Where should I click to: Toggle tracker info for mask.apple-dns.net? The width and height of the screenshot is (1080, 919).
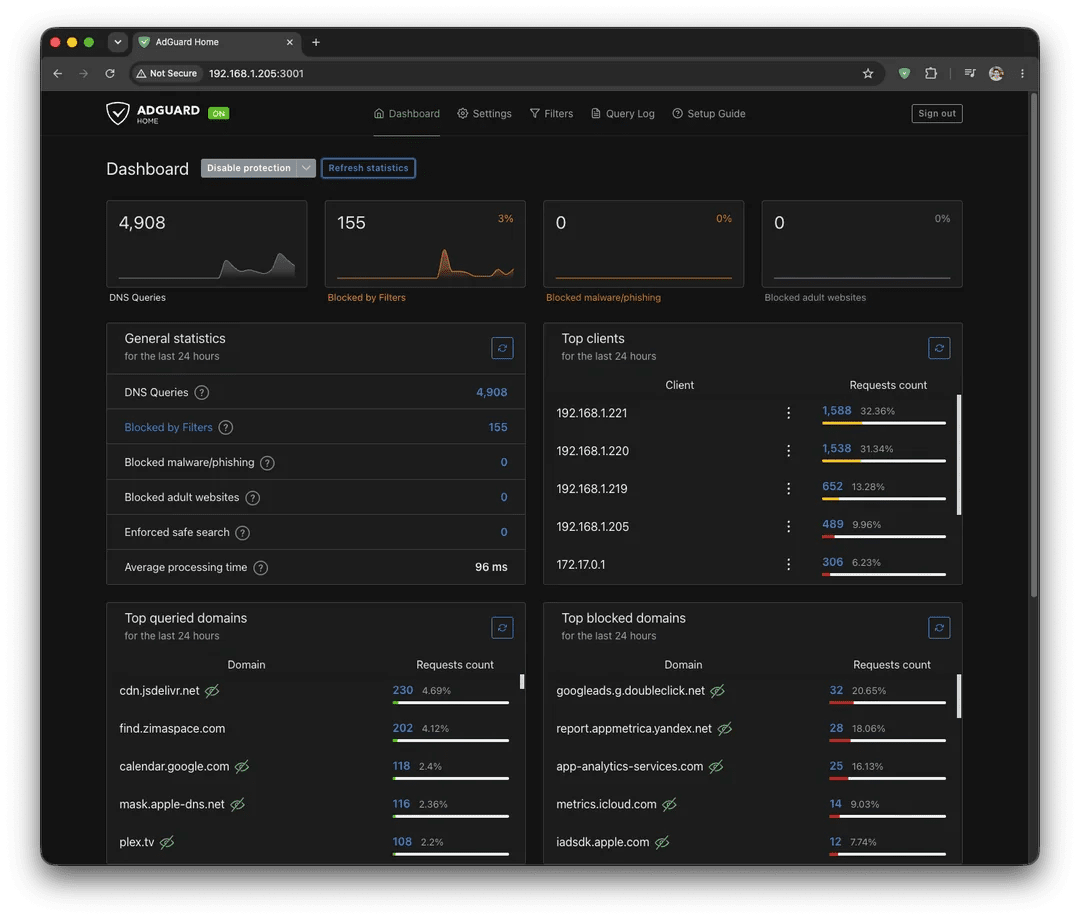coord(238,804)
